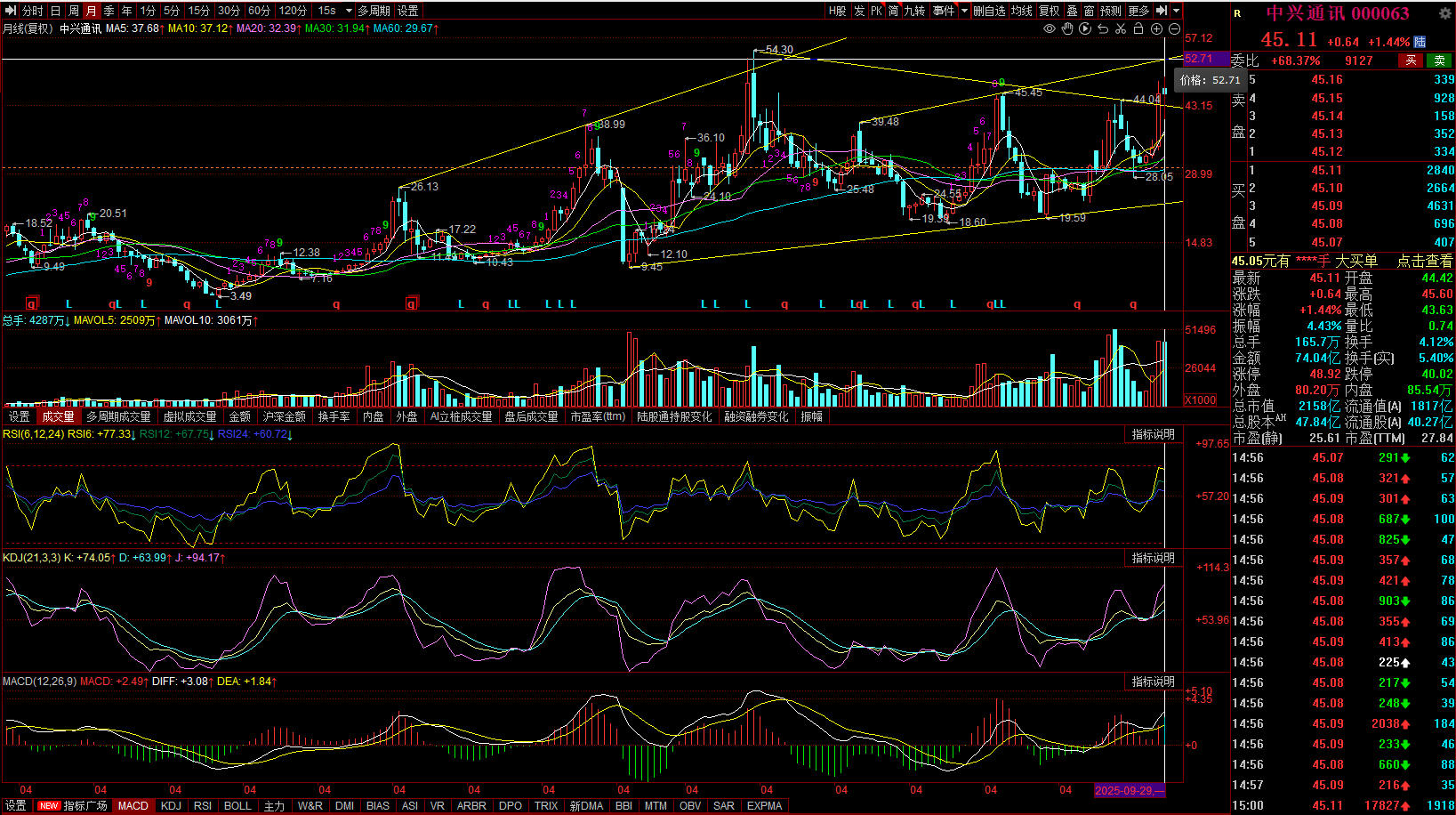Click the skip-to-end arrow icon after 更多
This screenshot has width=1456, height=815.
click(x=1162, y=11)
